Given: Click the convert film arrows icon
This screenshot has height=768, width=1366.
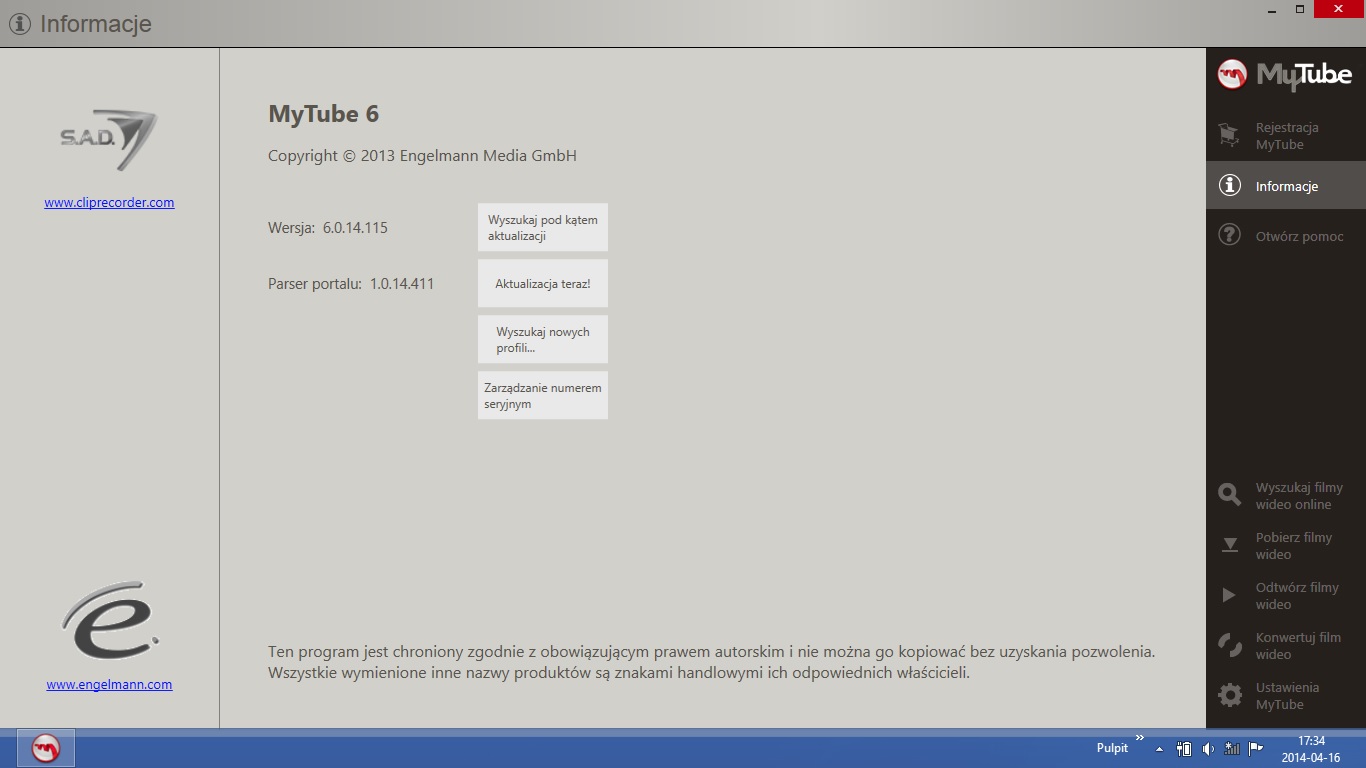Looking at the screenshot, I should [x=1229, y=645].
